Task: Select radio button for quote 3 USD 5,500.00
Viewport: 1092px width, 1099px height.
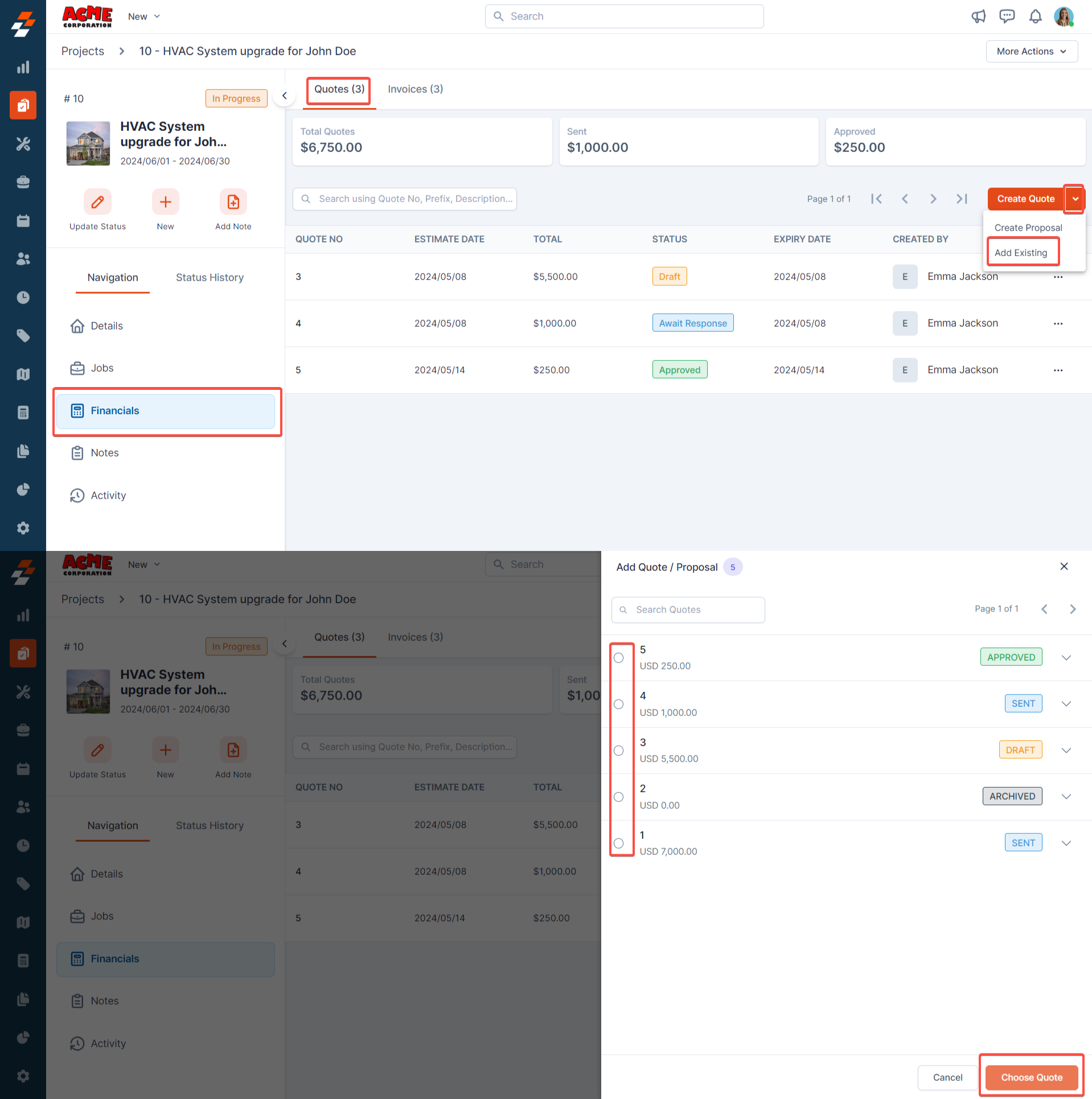Action: (619, 751)
